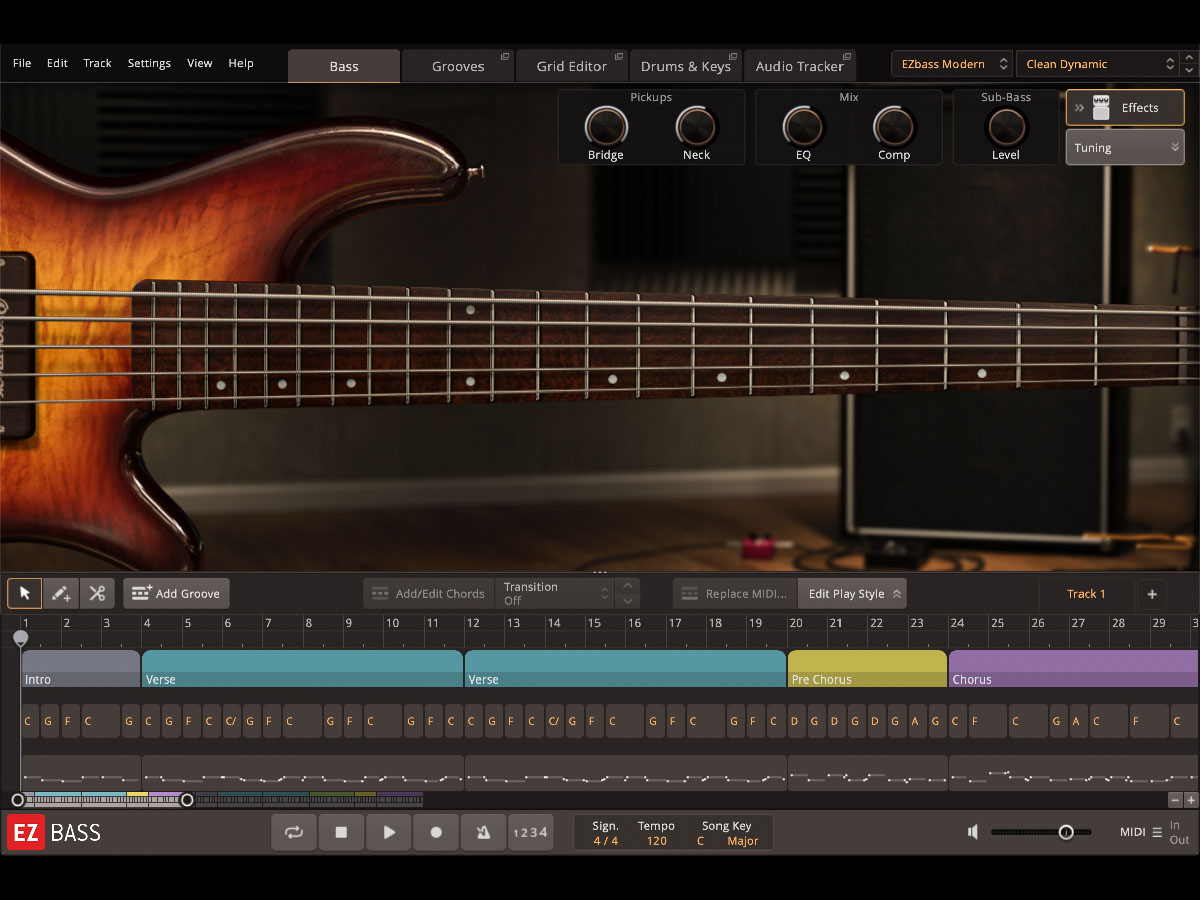Stop playback
The width and height of the screenshot is (1200, 900).
coord(341,832)
